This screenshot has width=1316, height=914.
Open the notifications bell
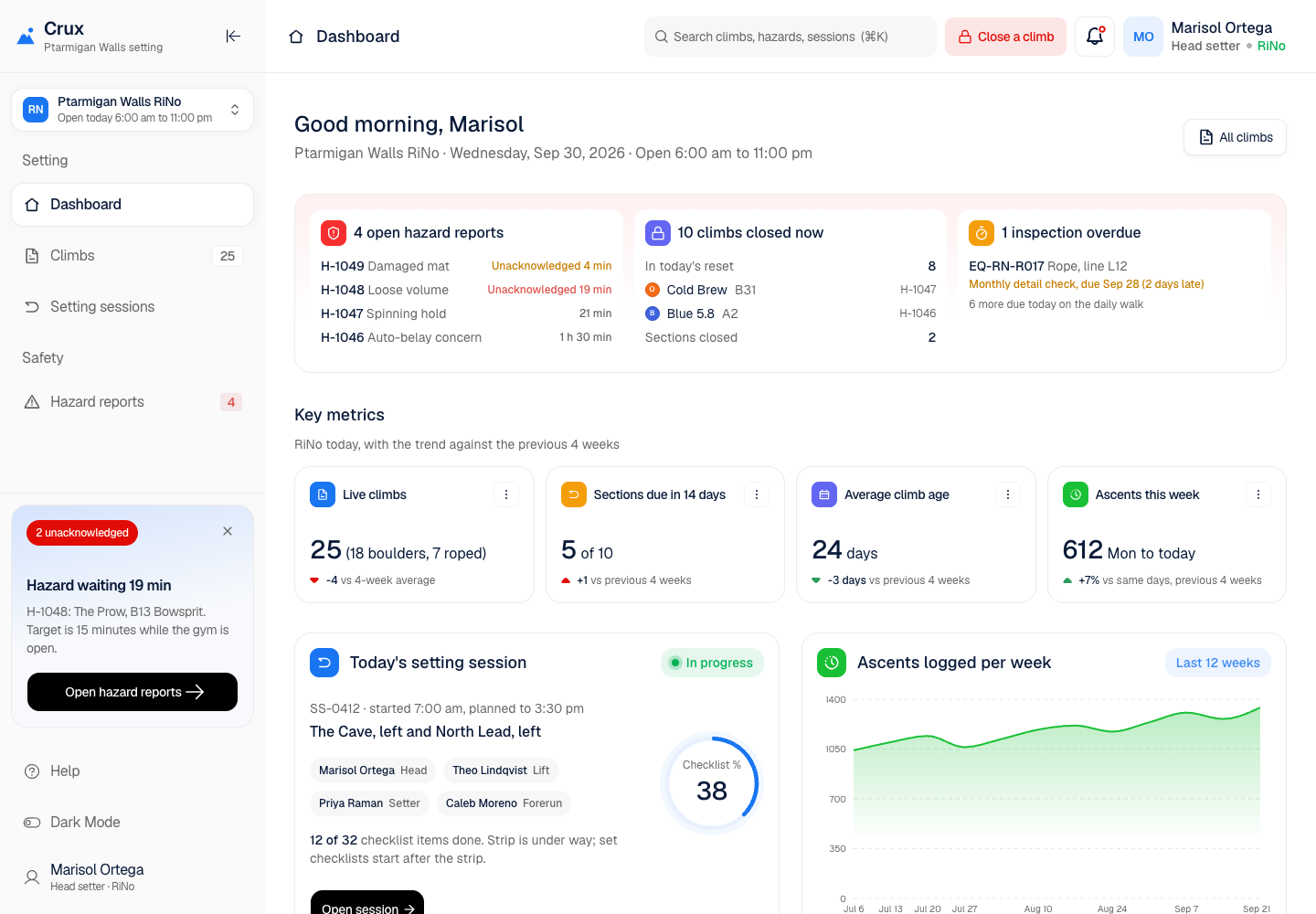(x=1095, y=37)
